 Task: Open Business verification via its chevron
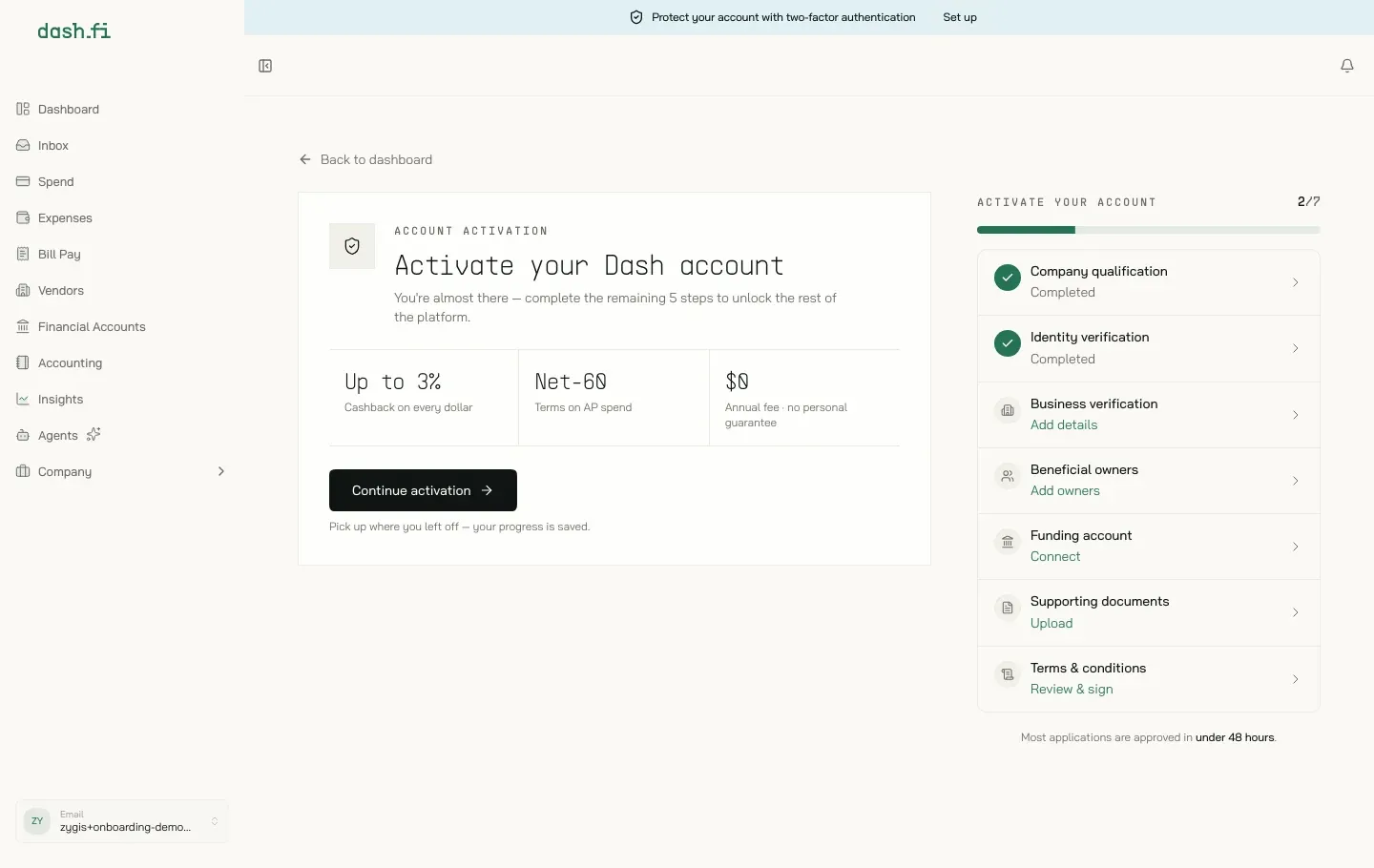[1295, 415]
